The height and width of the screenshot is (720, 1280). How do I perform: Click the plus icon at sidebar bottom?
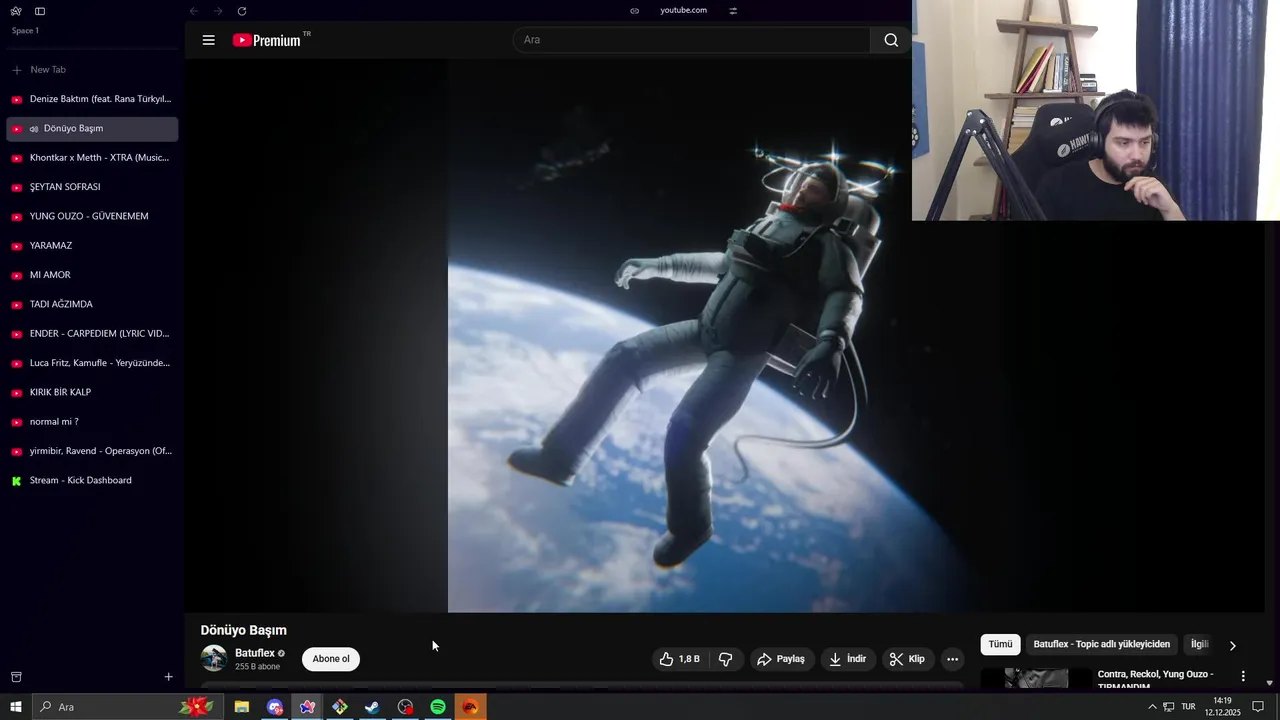(168, 677)
